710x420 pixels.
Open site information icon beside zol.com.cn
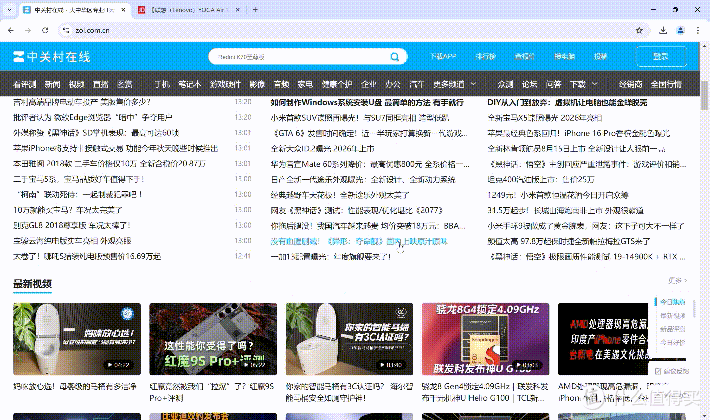(66, 30)
